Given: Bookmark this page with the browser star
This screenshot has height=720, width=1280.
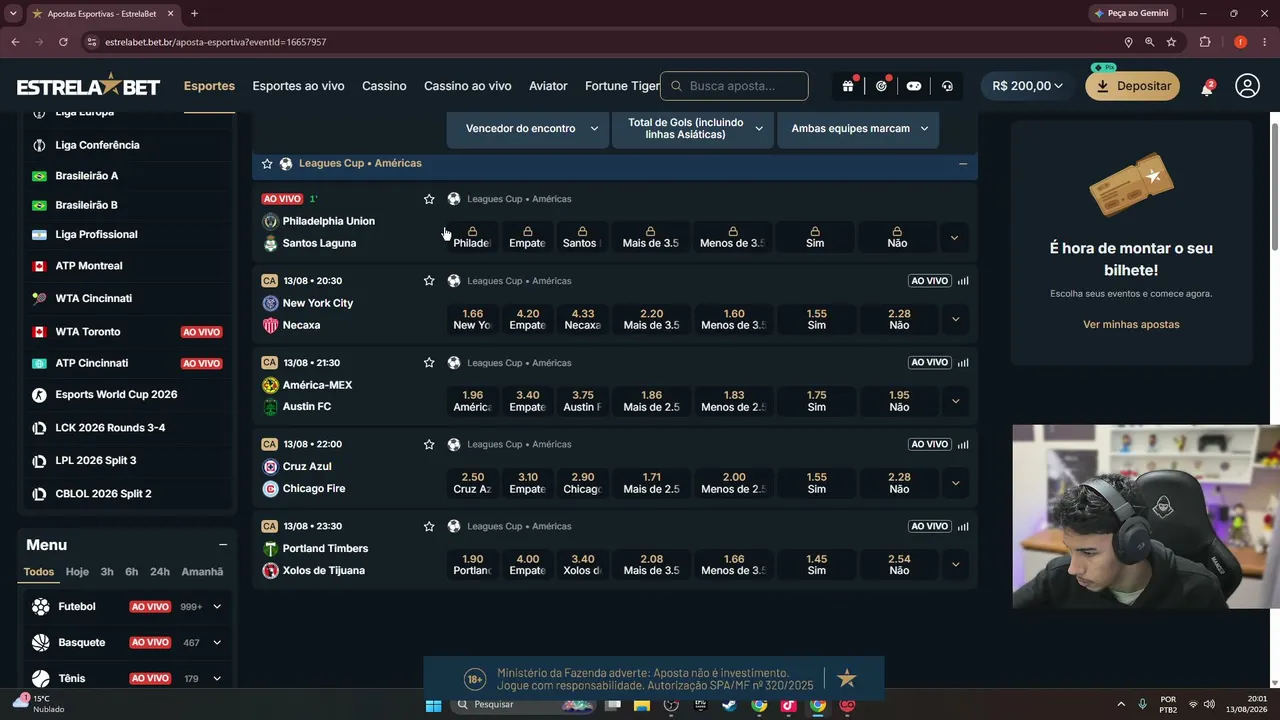Looking at the screenshot, I should click(1171, 42).
